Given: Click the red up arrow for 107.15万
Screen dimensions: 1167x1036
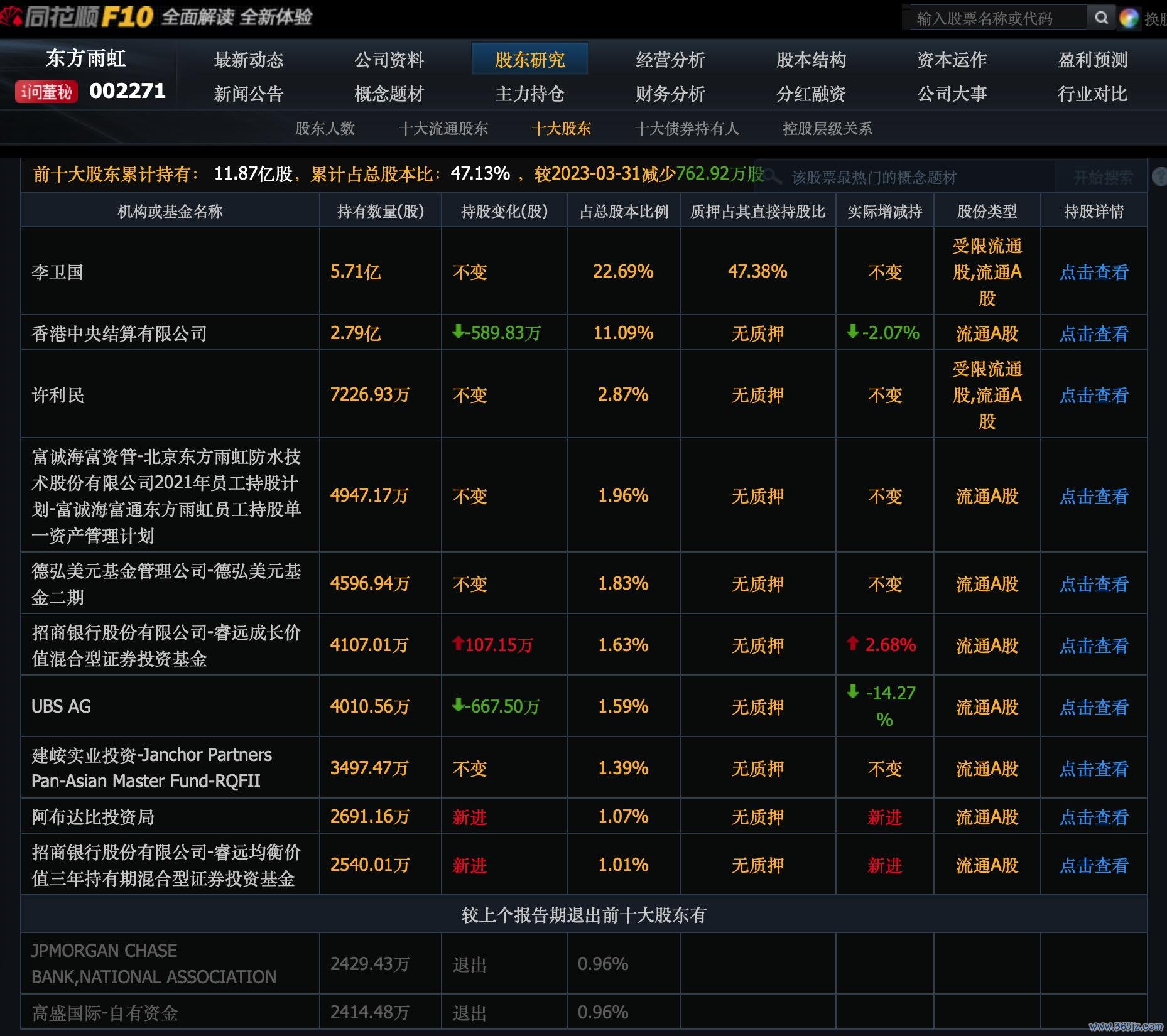Looking at the screenshot, I should tap(458, 643).
